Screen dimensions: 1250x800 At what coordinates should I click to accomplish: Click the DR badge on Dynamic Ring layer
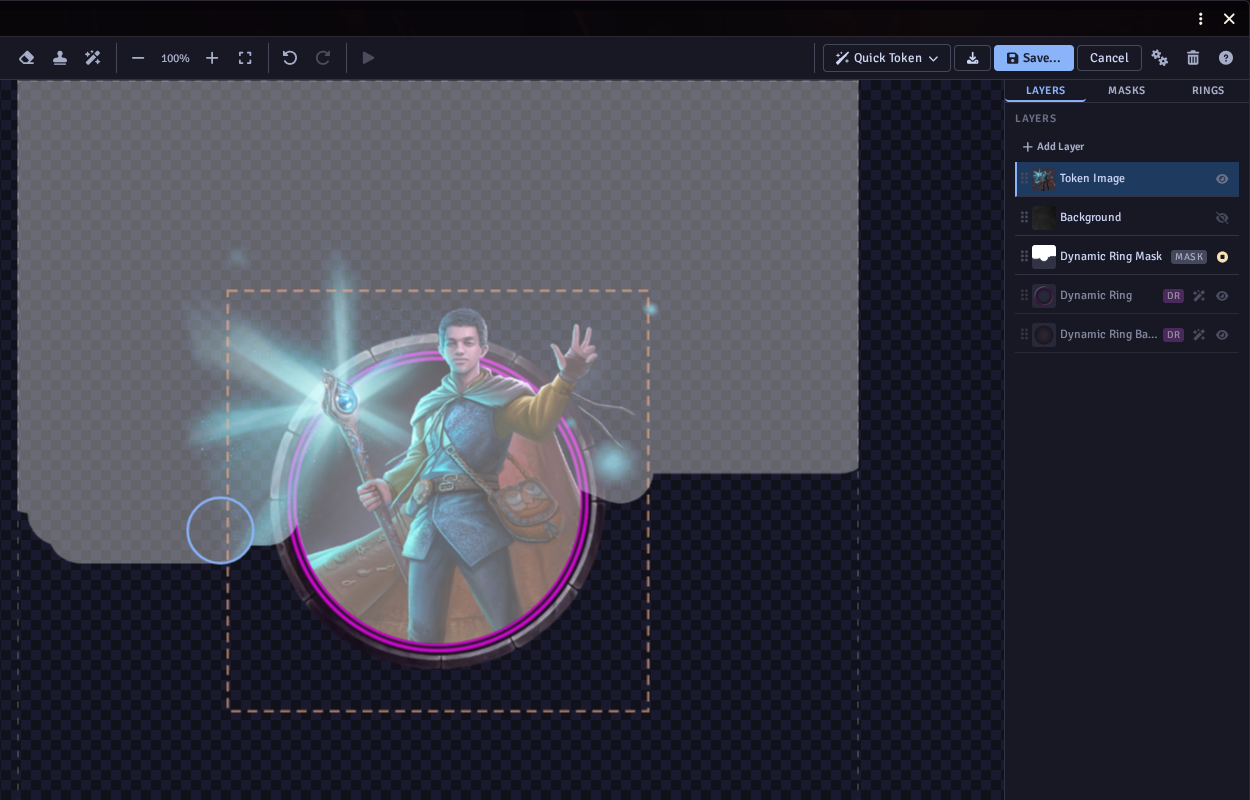click(1173, 296)
